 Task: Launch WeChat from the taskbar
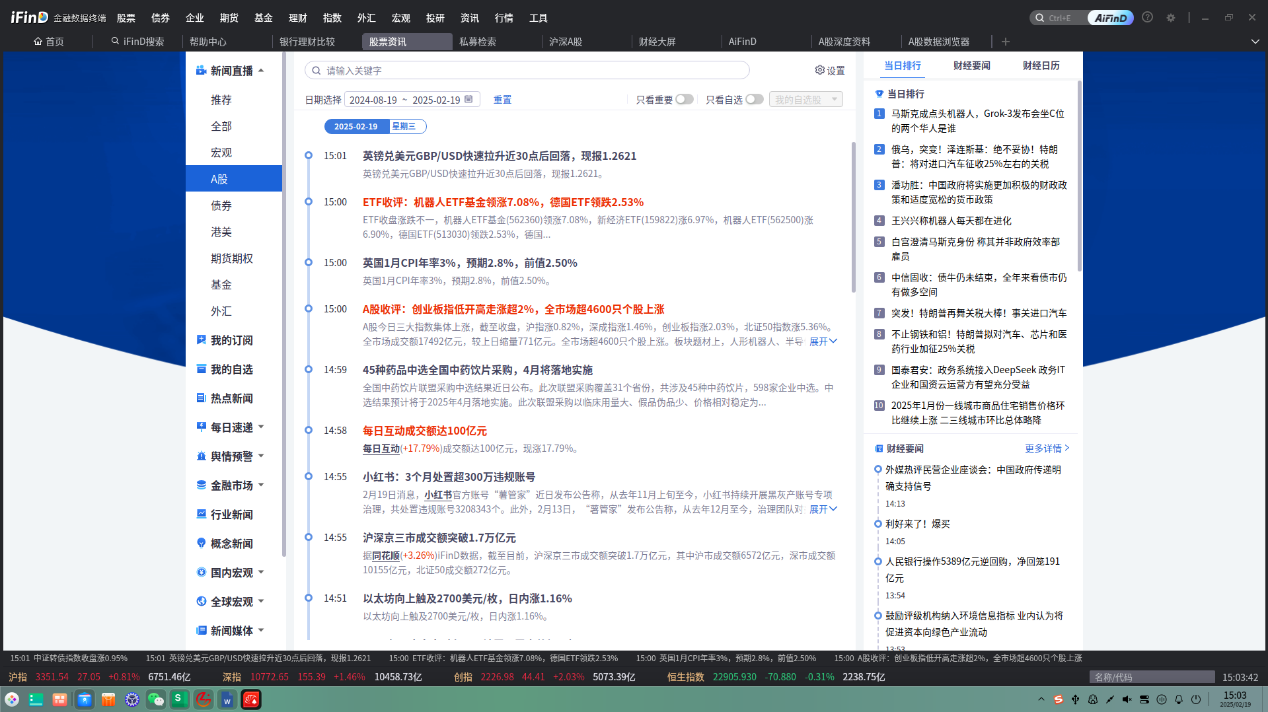pos(156,700)
